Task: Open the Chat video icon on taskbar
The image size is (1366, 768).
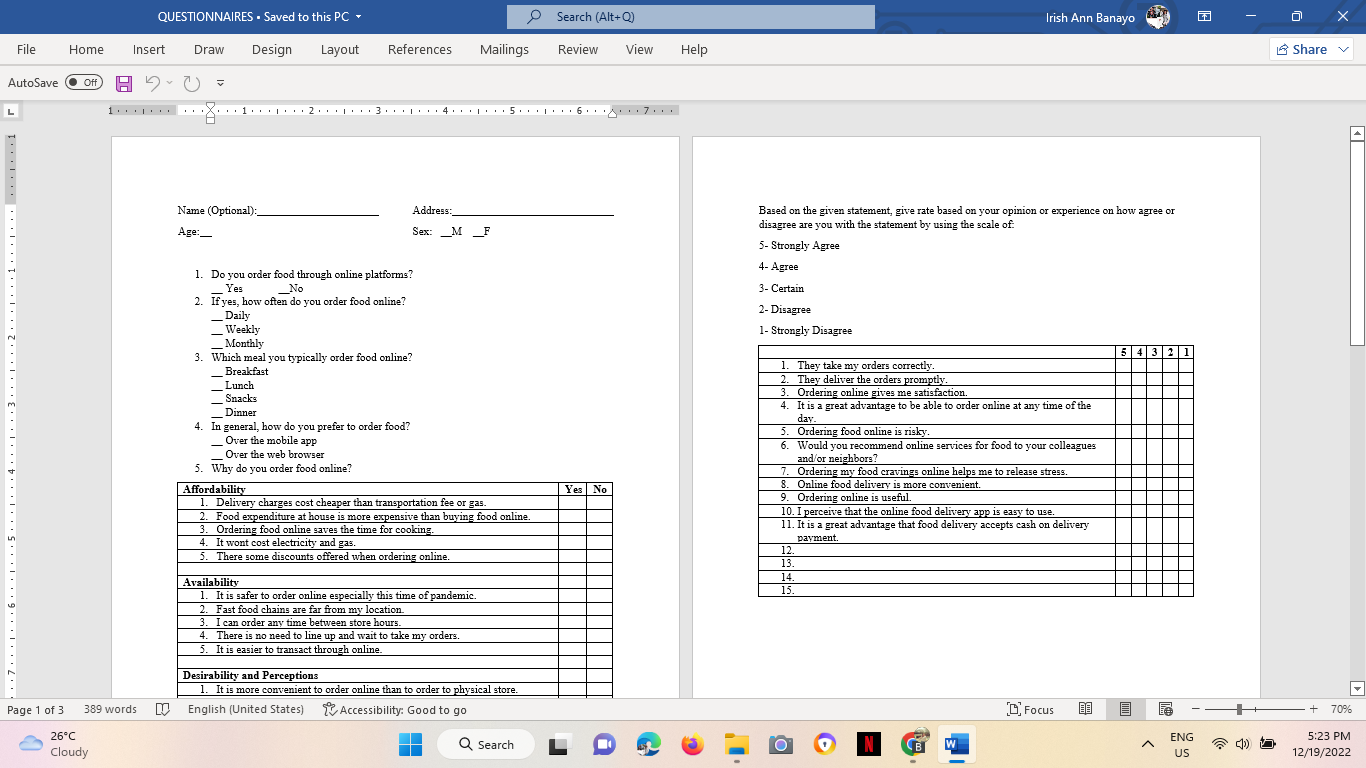Action: pos(604,744)
